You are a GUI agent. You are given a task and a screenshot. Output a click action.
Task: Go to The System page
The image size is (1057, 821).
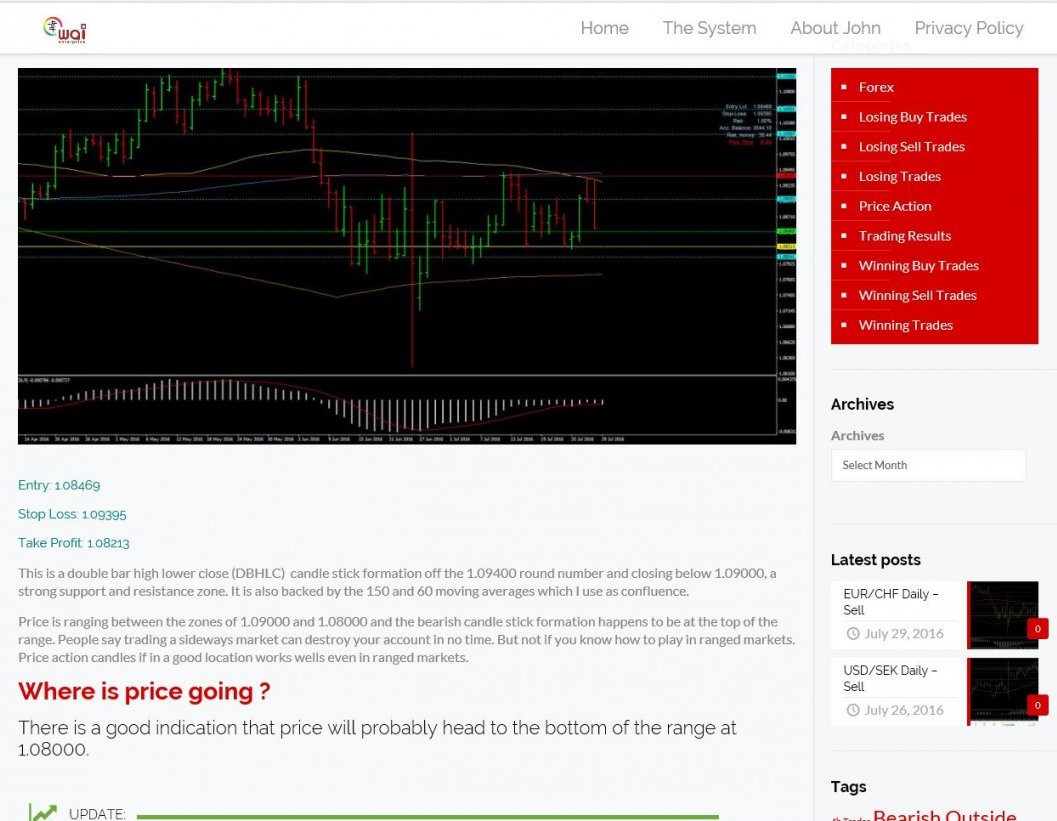point(709,28)
